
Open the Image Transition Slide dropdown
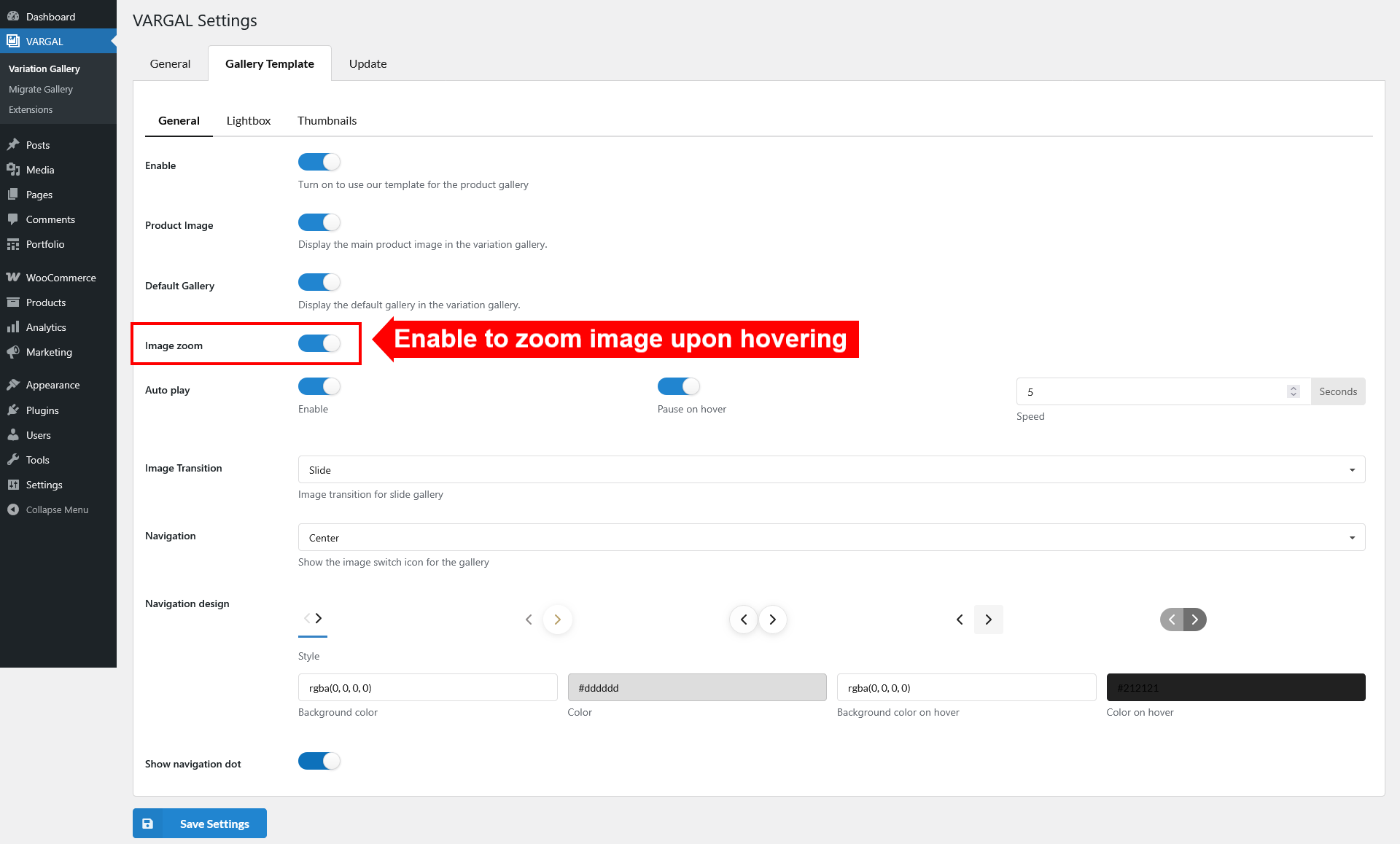pyautogui.click(x=831, y=469)
